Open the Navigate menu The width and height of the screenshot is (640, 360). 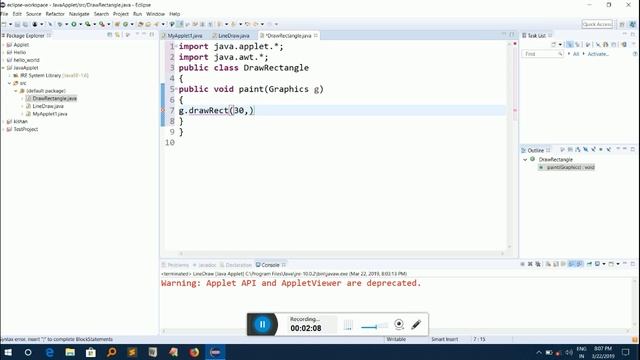pyautogui.click(x=79, y=14)
